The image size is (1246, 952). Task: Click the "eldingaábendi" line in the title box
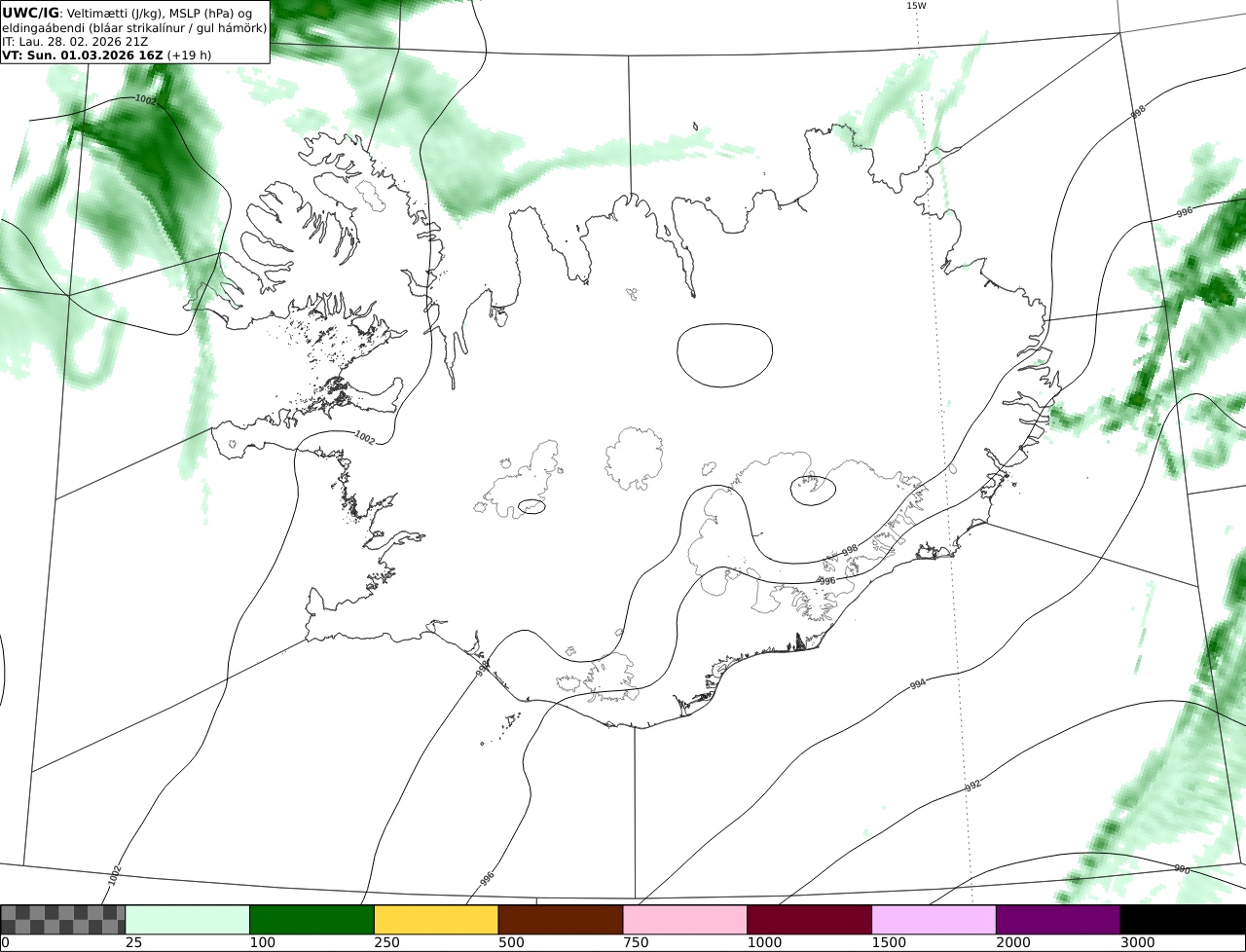pos(134,28)
